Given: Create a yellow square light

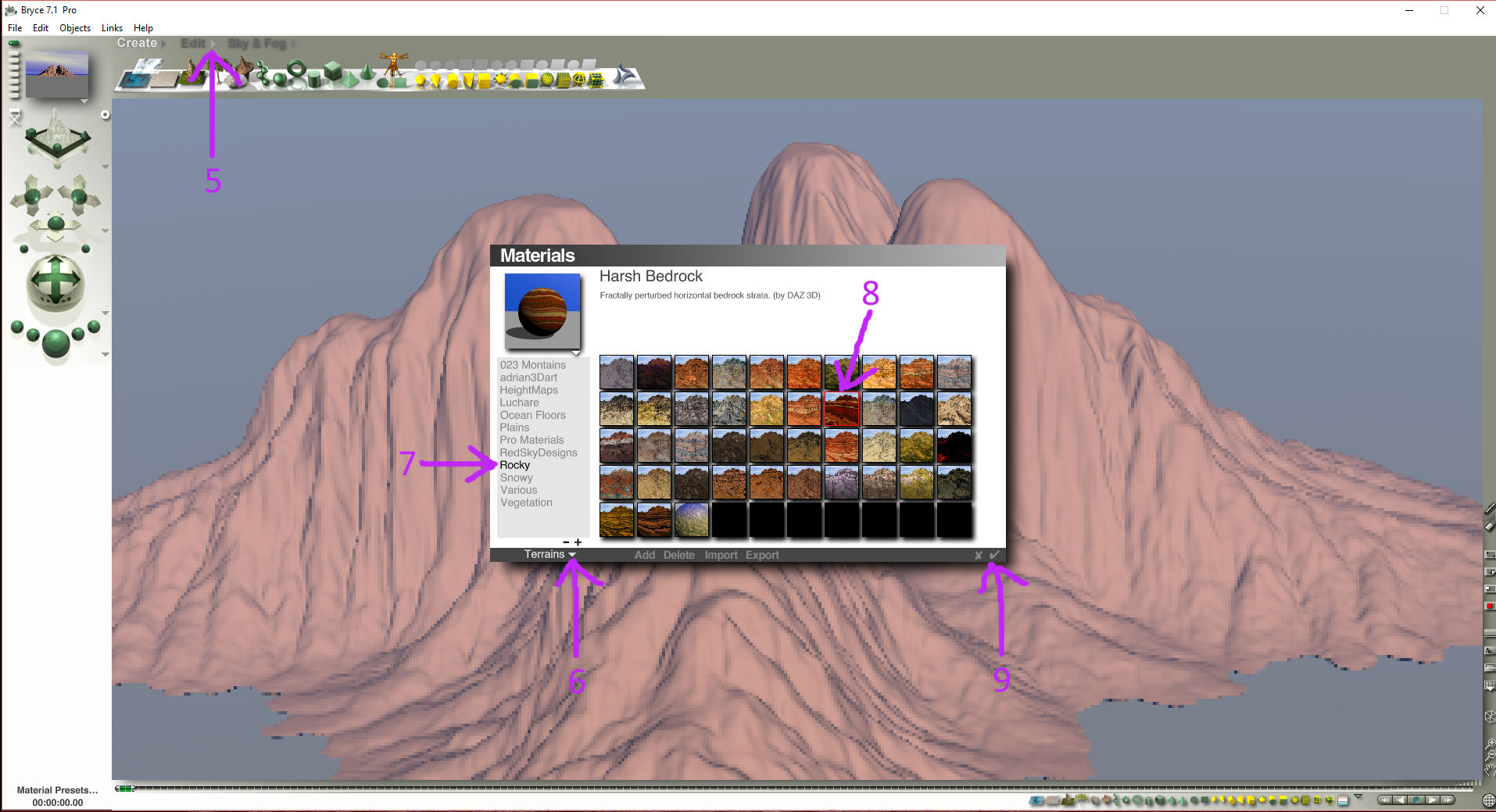Looking at the screenshot, I should [x=484, y=80].
